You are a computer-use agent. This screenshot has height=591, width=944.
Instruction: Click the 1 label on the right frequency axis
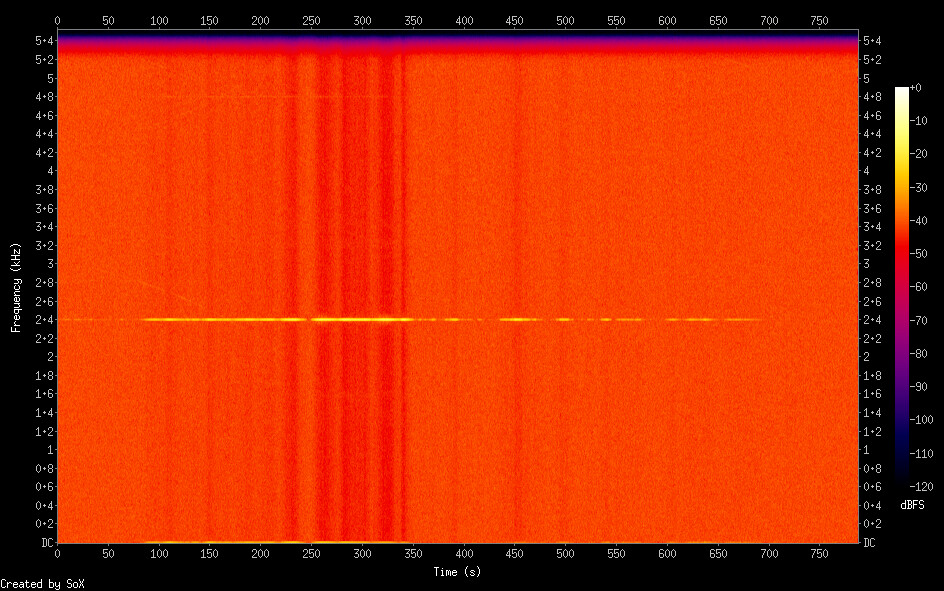tap(866, 450)
